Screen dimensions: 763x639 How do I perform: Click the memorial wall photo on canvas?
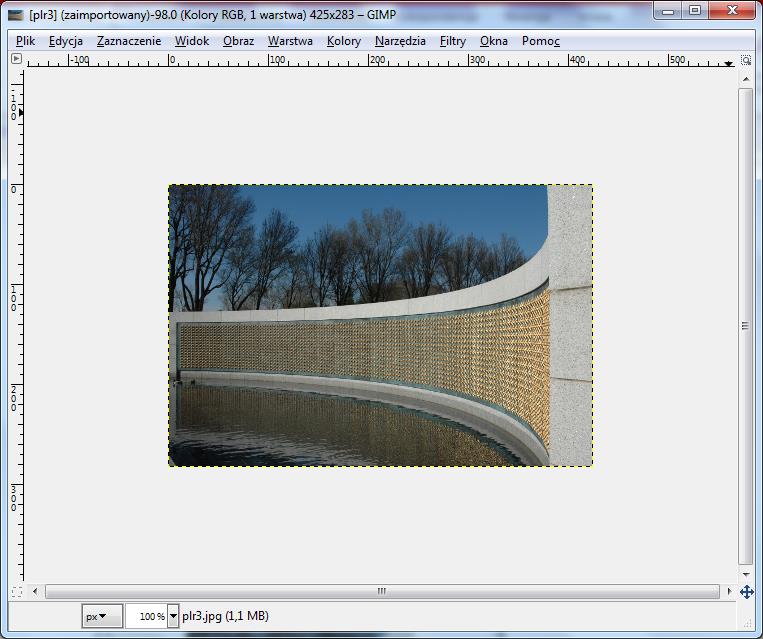(x=381, y=325)
